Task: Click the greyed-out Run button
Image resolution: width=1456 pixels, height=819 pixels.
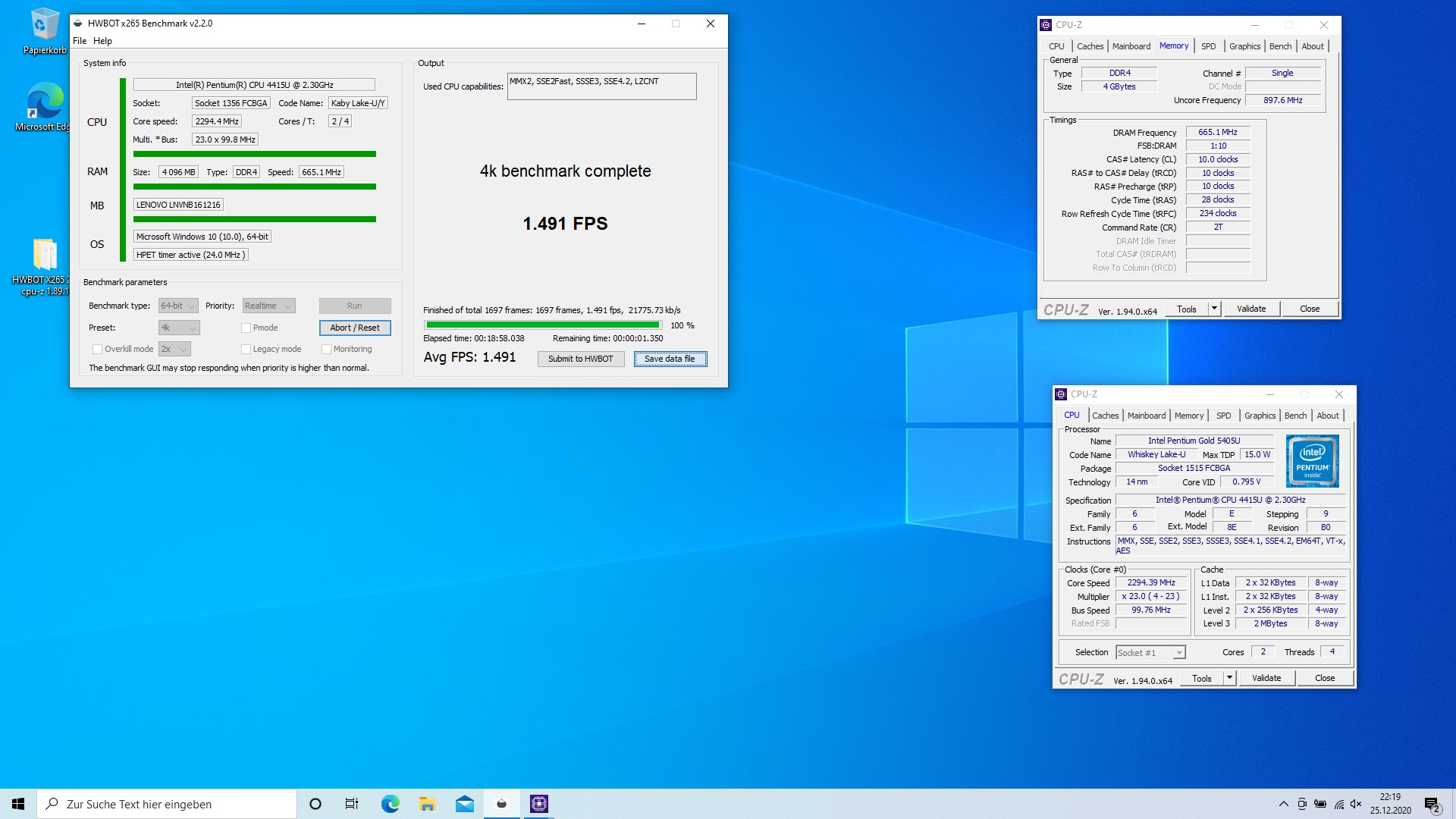Action: pos(355,306)
